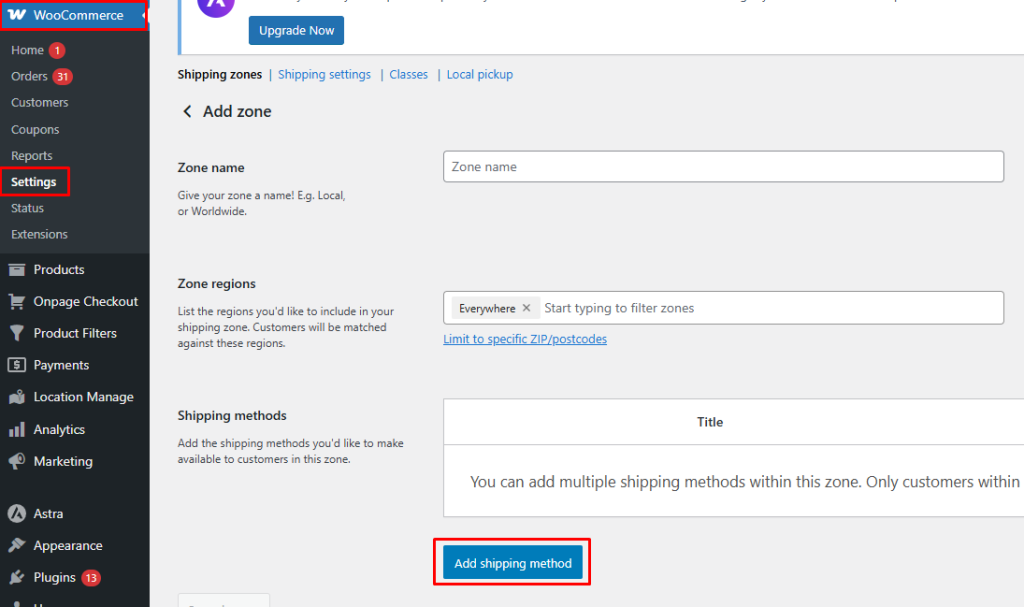The image size is (1024, 607).
Task: Click the Add shipping method button
Action: coord(512,563)
